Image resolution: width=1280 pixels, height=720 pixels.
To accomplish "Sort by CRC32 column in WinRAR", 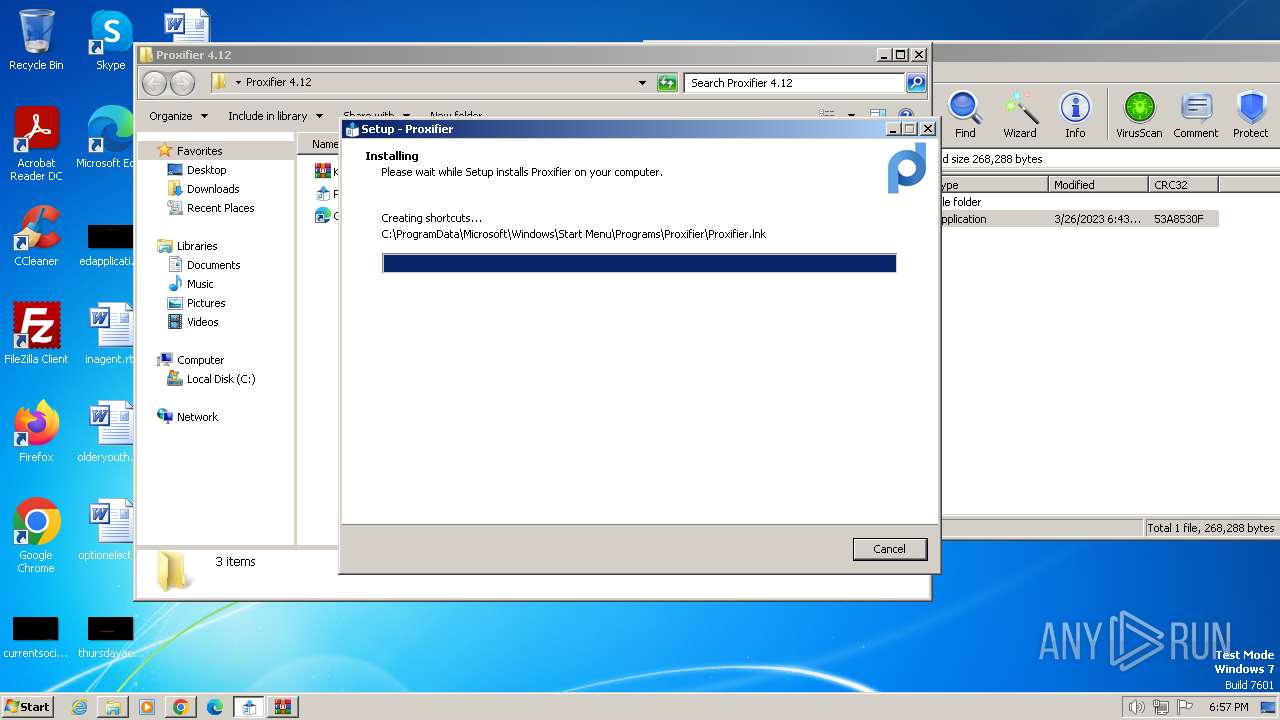I will point(1183,185).
